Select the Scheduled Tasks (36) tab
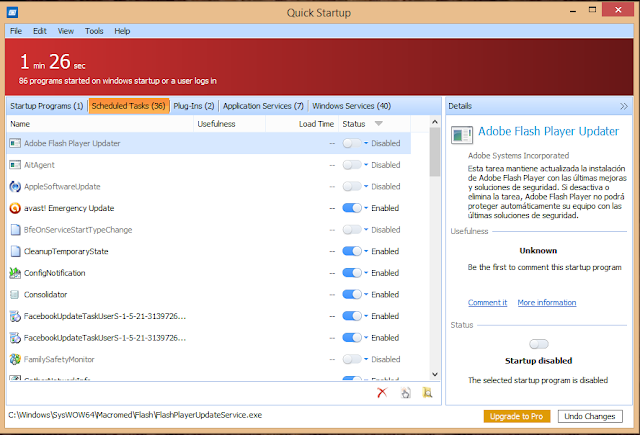This screenshot has height=435, width=640. (x=129, y=106)
